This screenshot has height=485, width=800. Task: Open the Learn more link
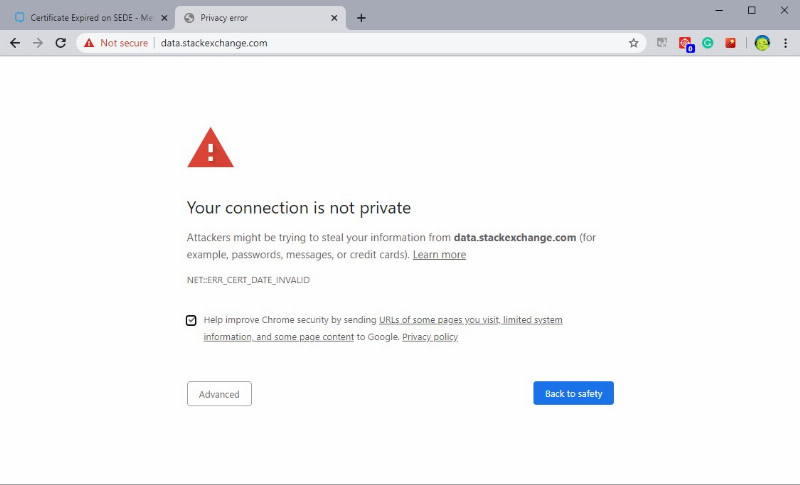pos(439,254)
